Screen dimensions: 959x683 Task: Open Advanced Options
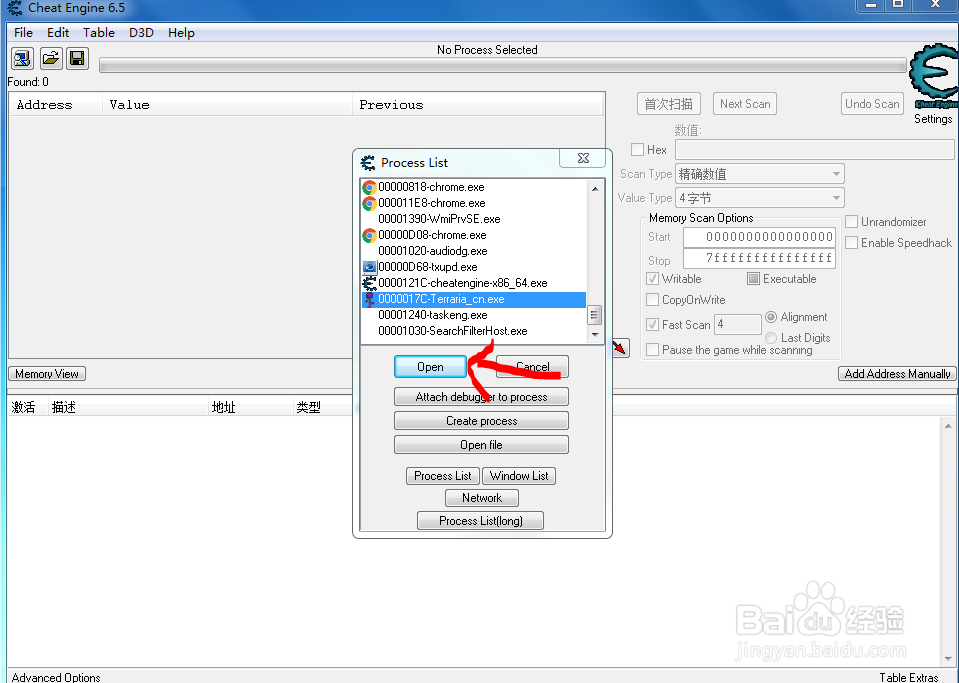(56, 677)
